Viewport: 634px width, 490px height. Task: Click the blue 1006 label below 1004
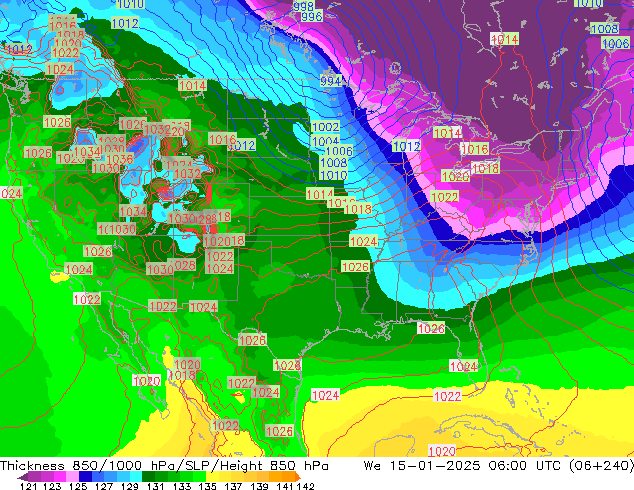coord(339,151)
